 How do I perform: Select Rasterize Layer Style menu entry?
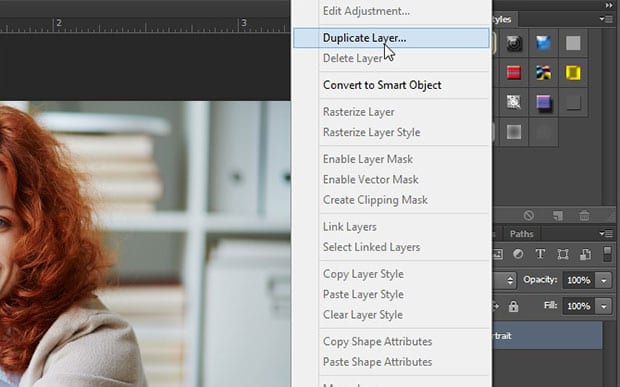(391, 132)
